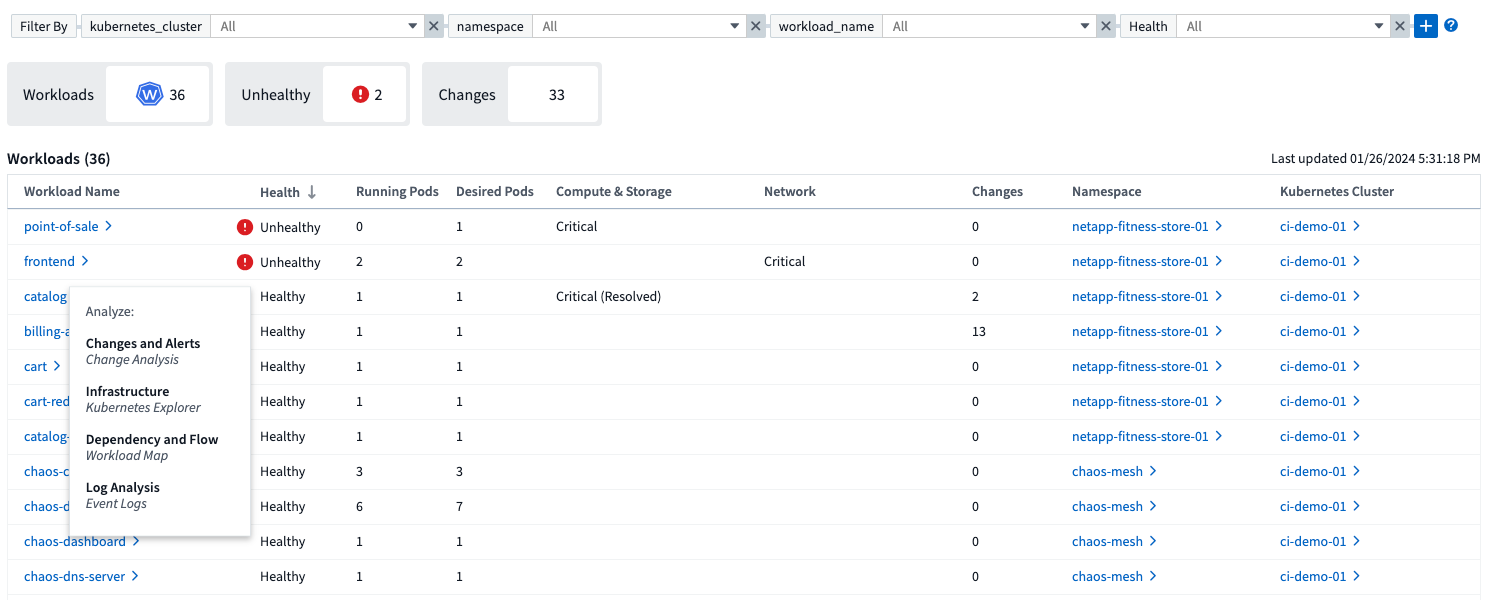Delete the Health filter with its X

click(1400, 27)
